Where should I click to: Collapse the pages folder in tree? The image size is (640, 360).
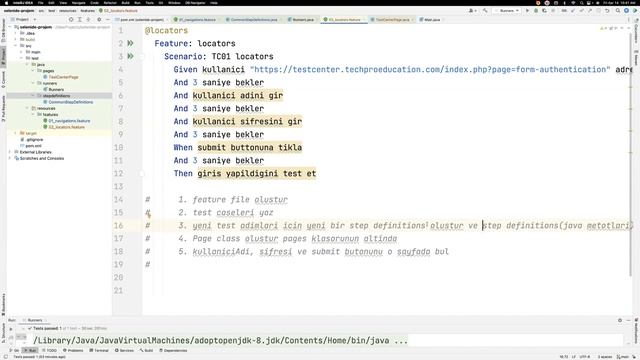33,71
